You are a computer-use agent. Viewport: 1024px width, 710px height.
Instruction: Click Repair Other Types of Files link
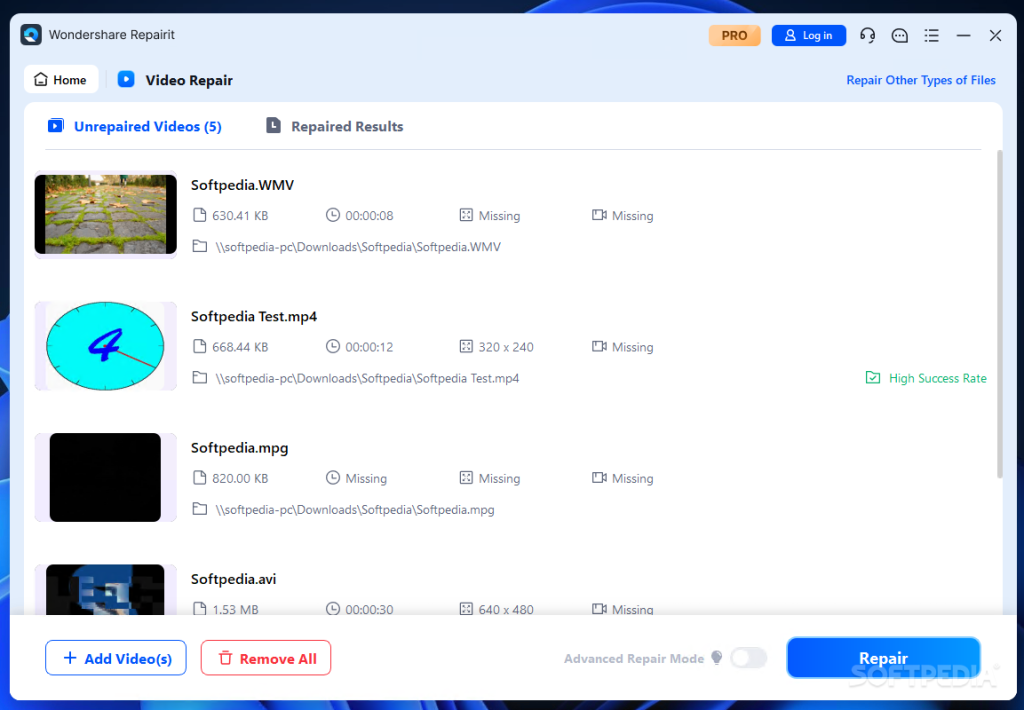tap(921, 80)
